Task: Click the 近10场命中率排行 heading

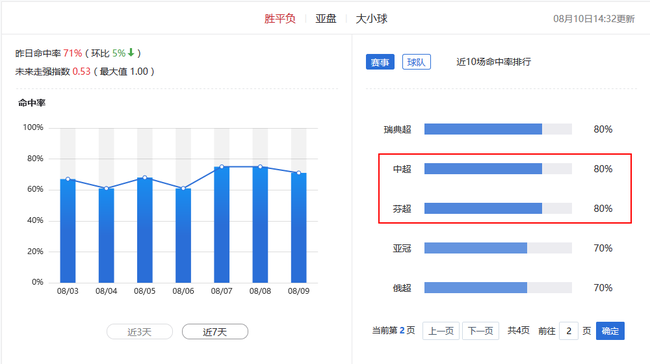Action: tap(493, 62)
